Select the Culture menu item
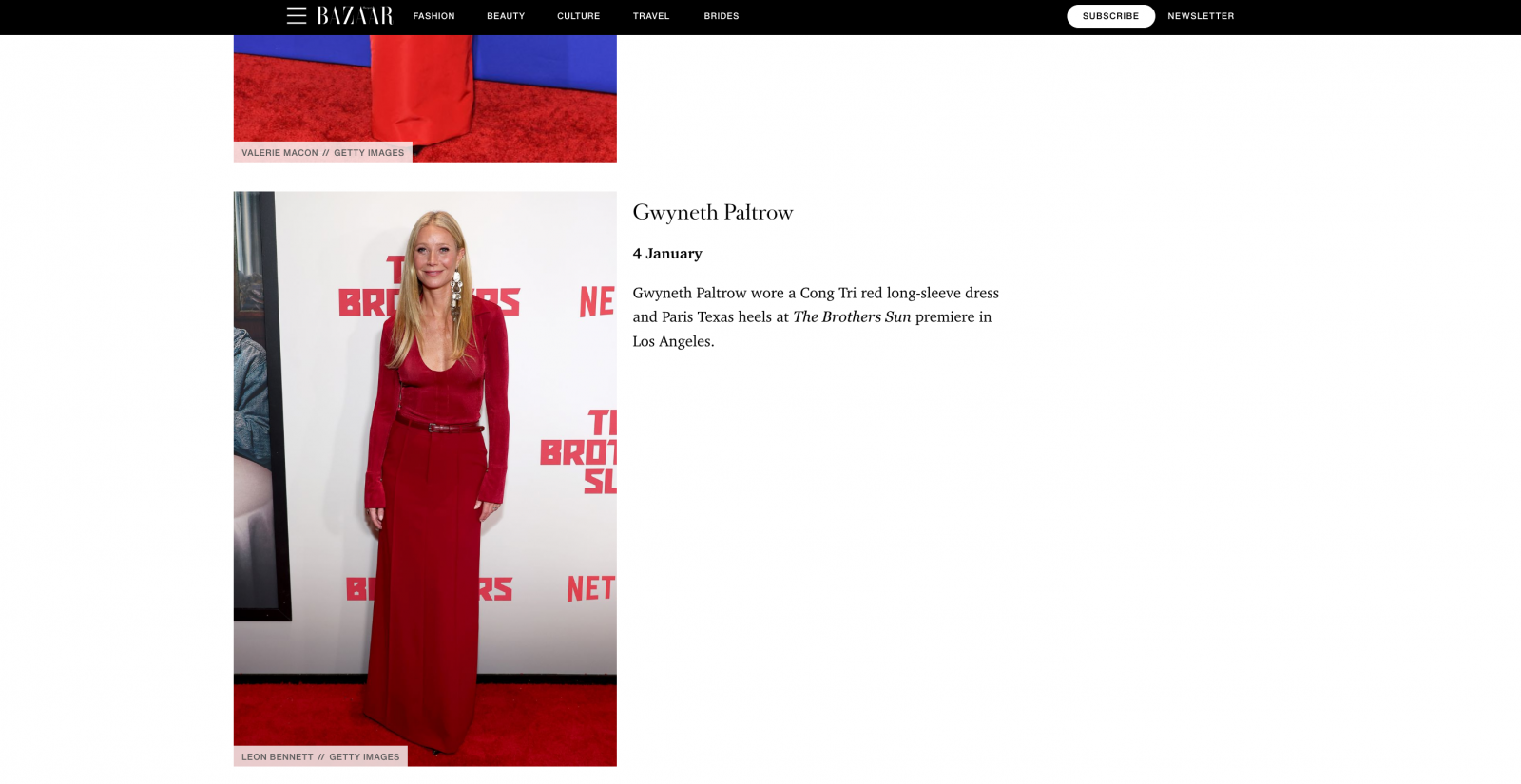1521x784 pixels. [x=578, y=16]
